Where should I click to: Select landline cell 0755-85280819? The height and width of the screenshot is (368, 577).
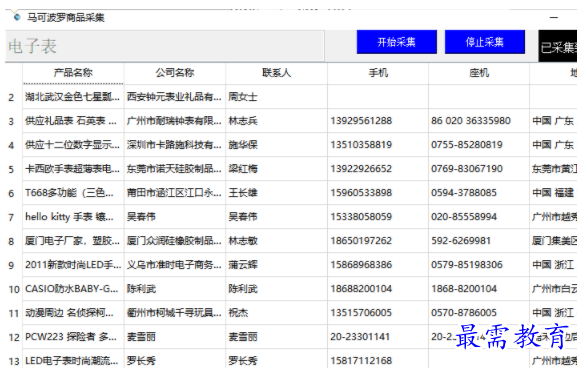[479, 145]
